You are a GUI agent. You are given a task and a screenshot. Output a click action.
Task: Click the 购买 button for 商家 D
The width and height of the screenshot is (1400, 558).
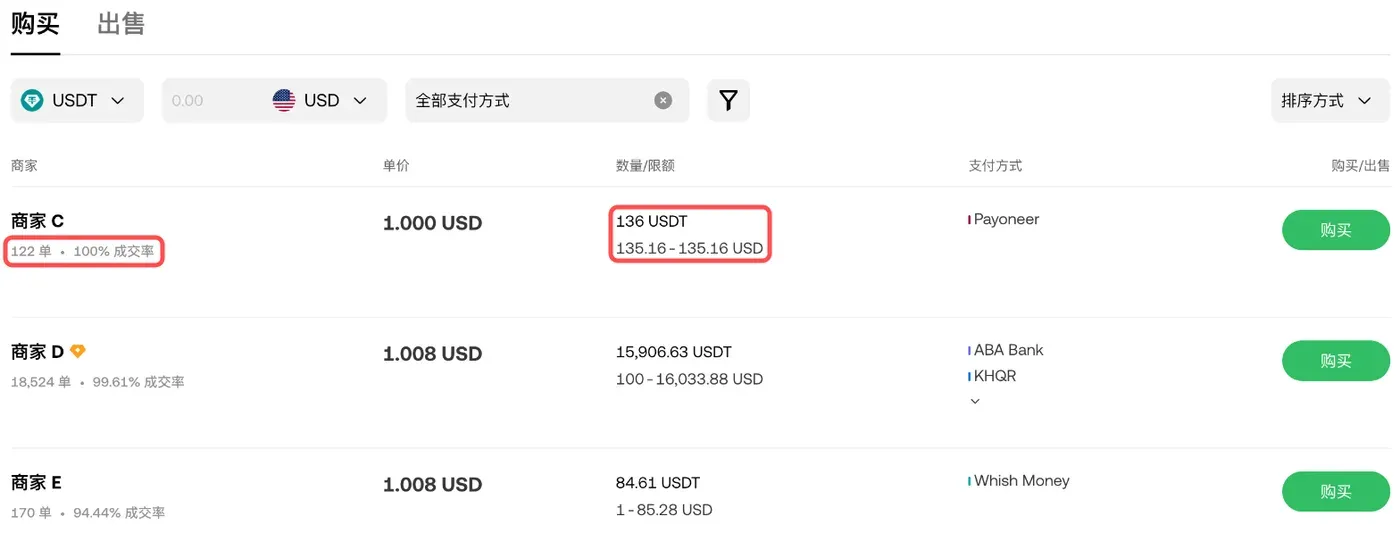[x=1336, y=361]
